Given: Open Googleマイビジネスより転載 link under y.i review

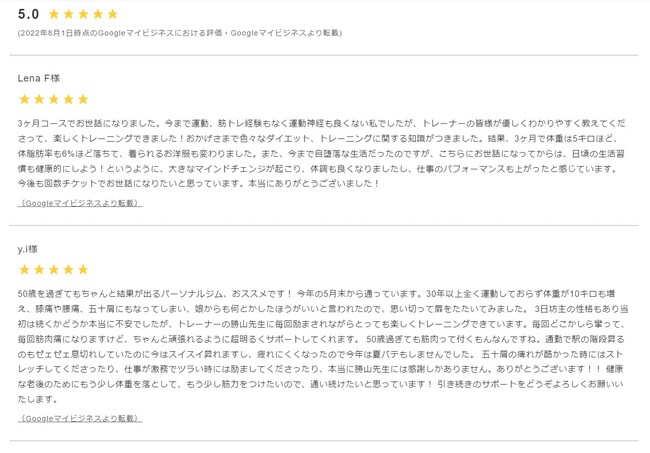Looking at the screenshot, I should point(80,419).
